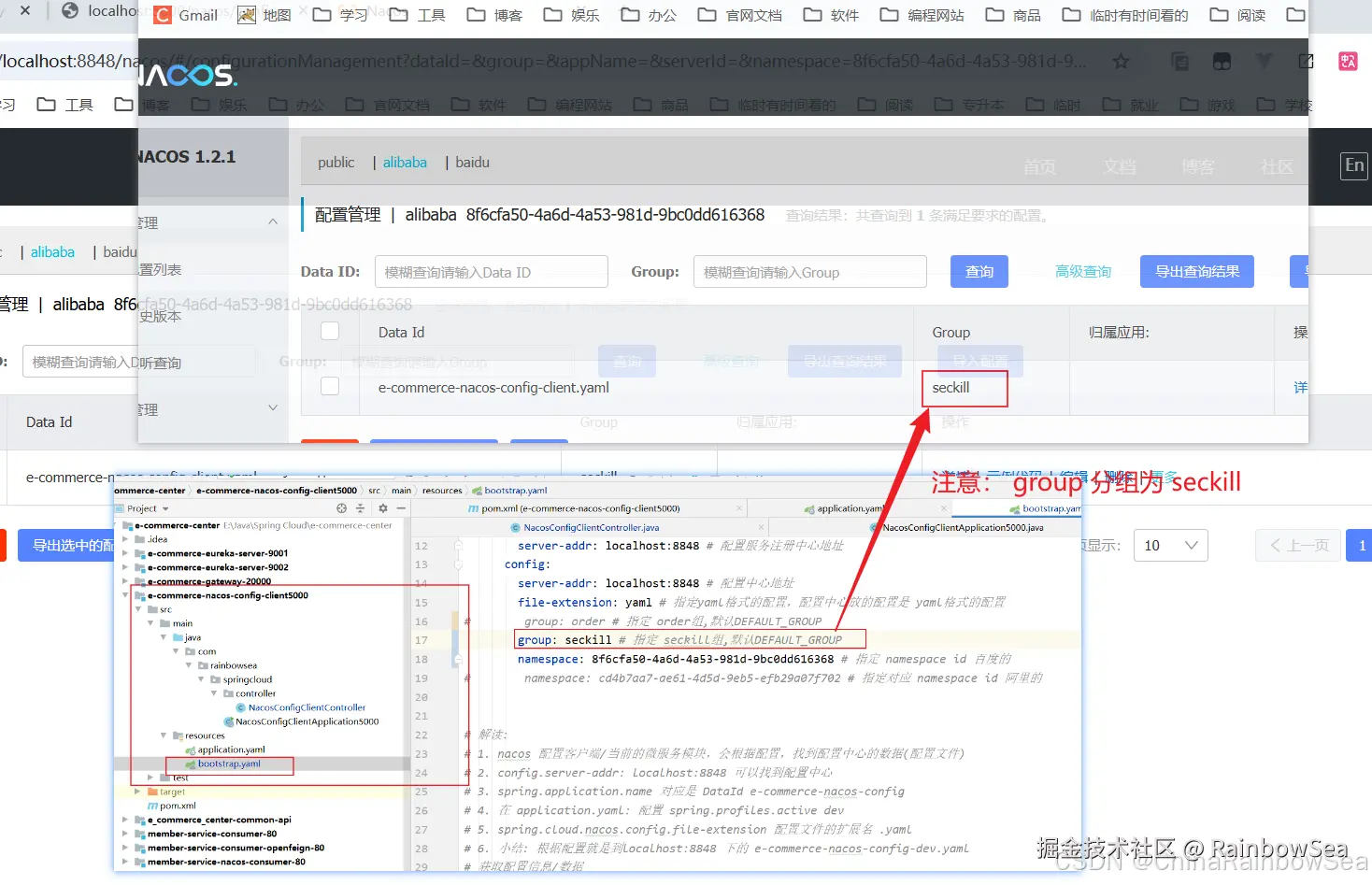Select the e_commerce_center-common-api module
1372x885 pixels.
click(x=219, y=820)
